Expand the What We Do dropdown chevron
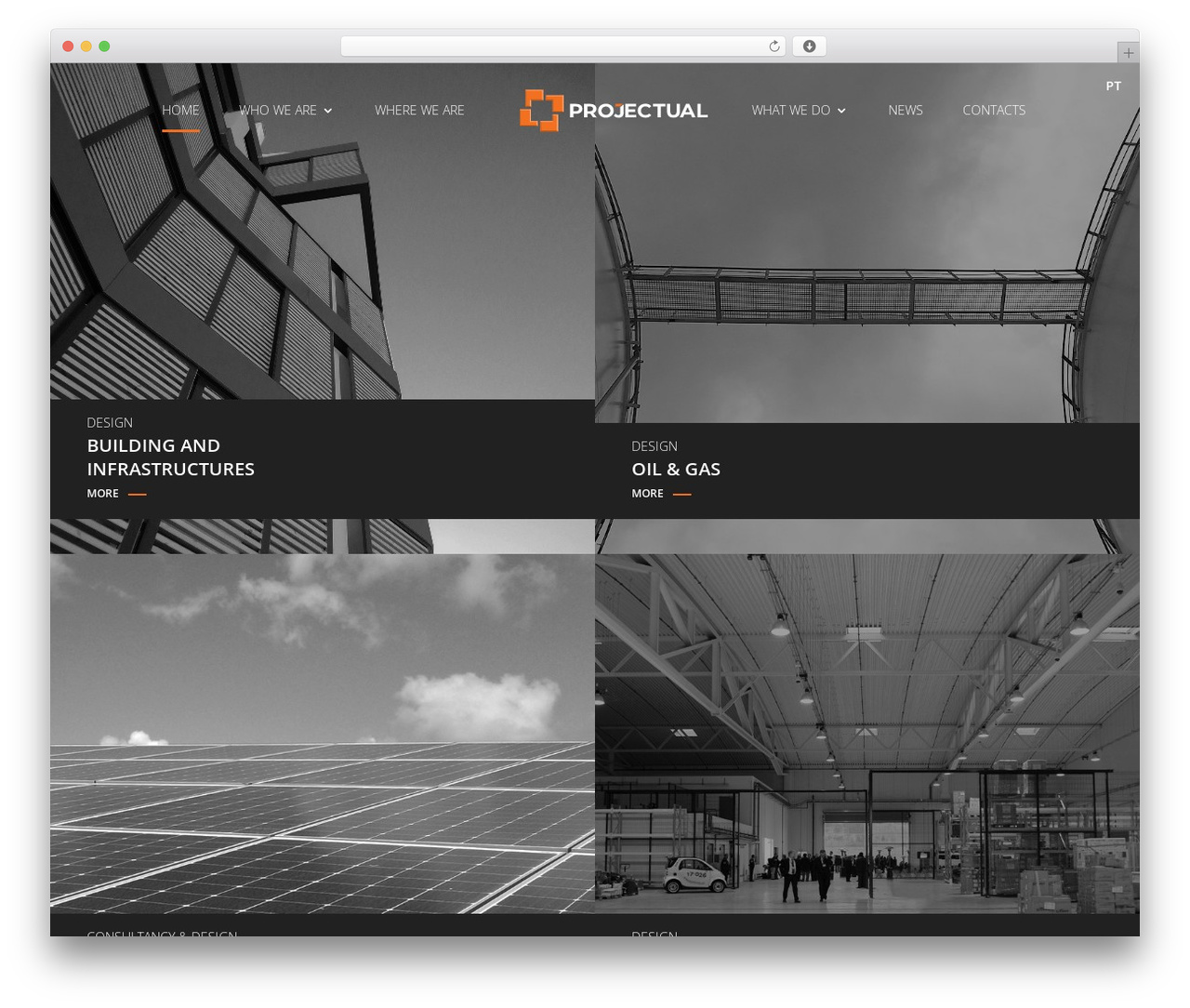The height and width of the screenshot is (1008, 1190). tap(841, 111)
